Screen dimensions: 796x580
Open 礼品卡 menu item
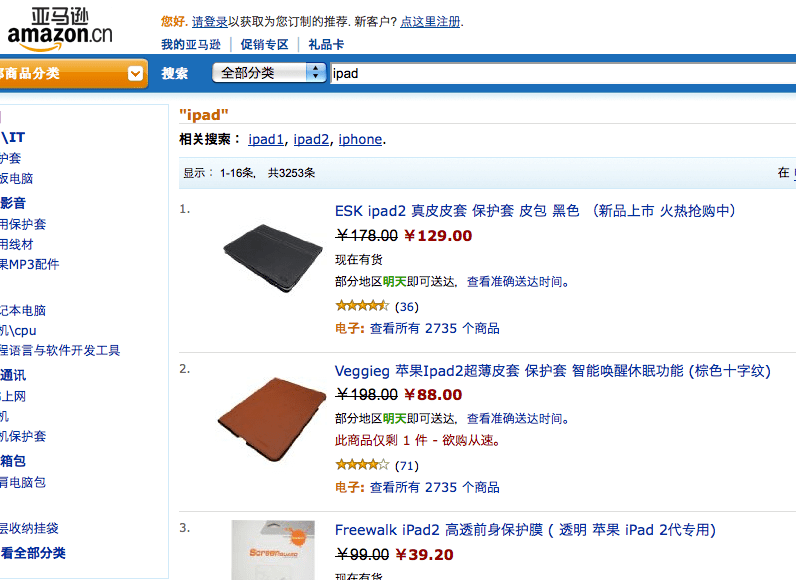[x=326, y=45]
